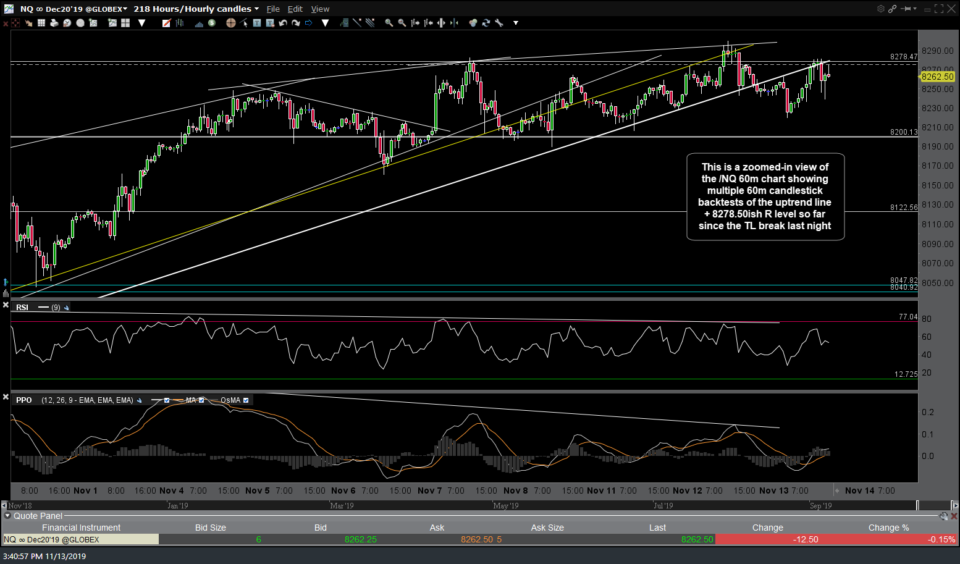
Task: Click the Ask Size column header
Action: (547, 527)
